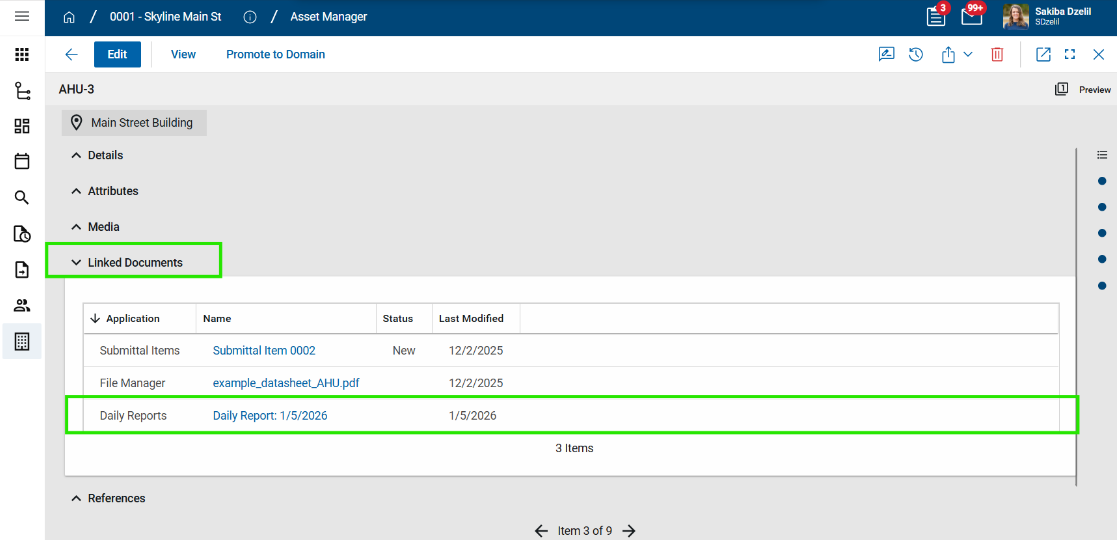The width and height of the screenshot is (1117, 540).
Task: Click the back arrow in toolbar
Action: pyautogui.click(x=71, y=55)
